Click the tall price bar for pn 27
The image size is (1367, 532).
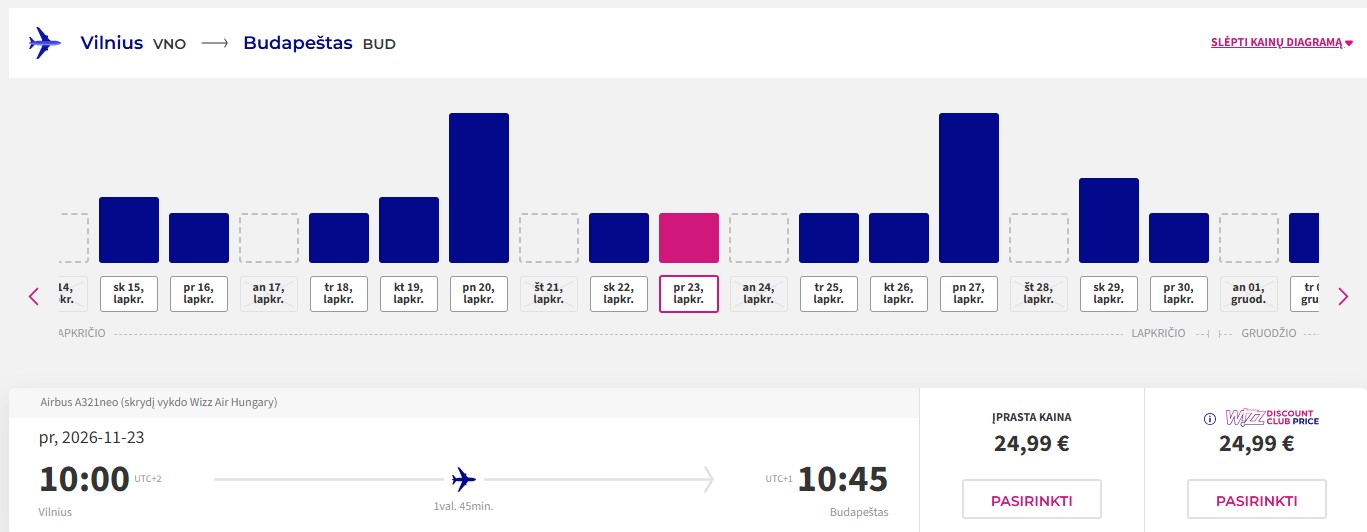pos(969,188)
